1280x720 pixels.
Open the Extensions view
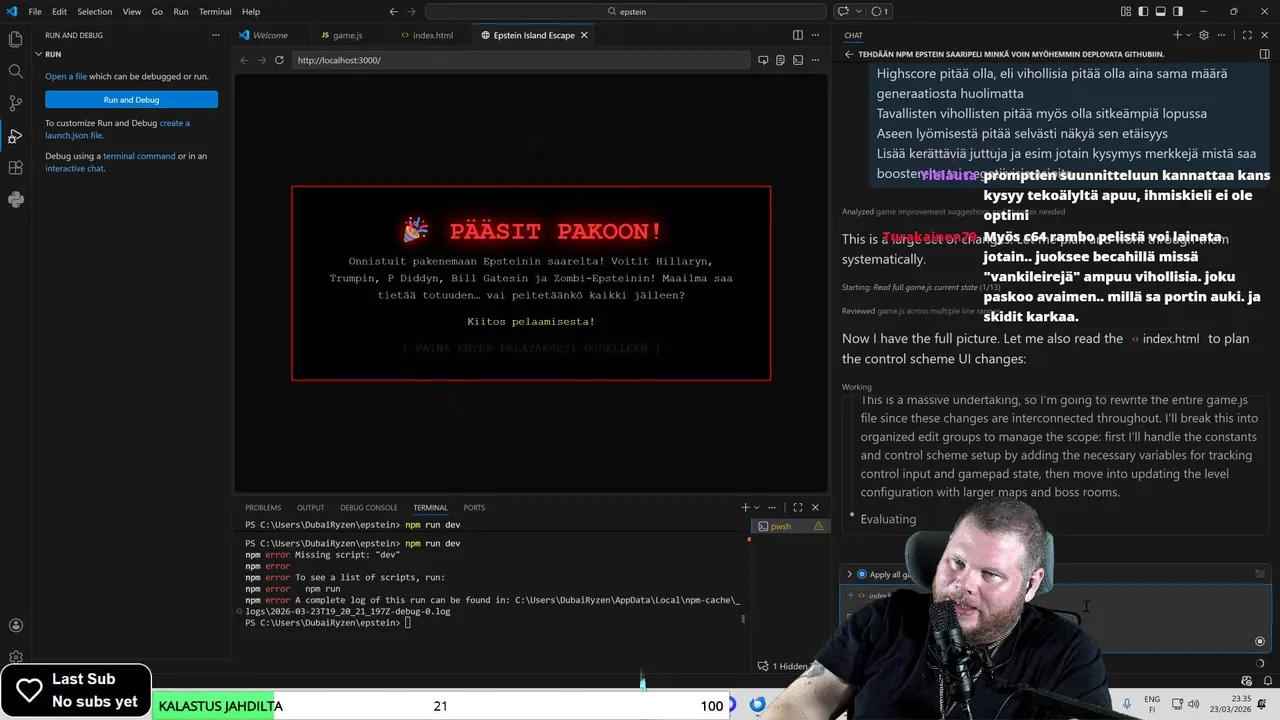[15, 167]
